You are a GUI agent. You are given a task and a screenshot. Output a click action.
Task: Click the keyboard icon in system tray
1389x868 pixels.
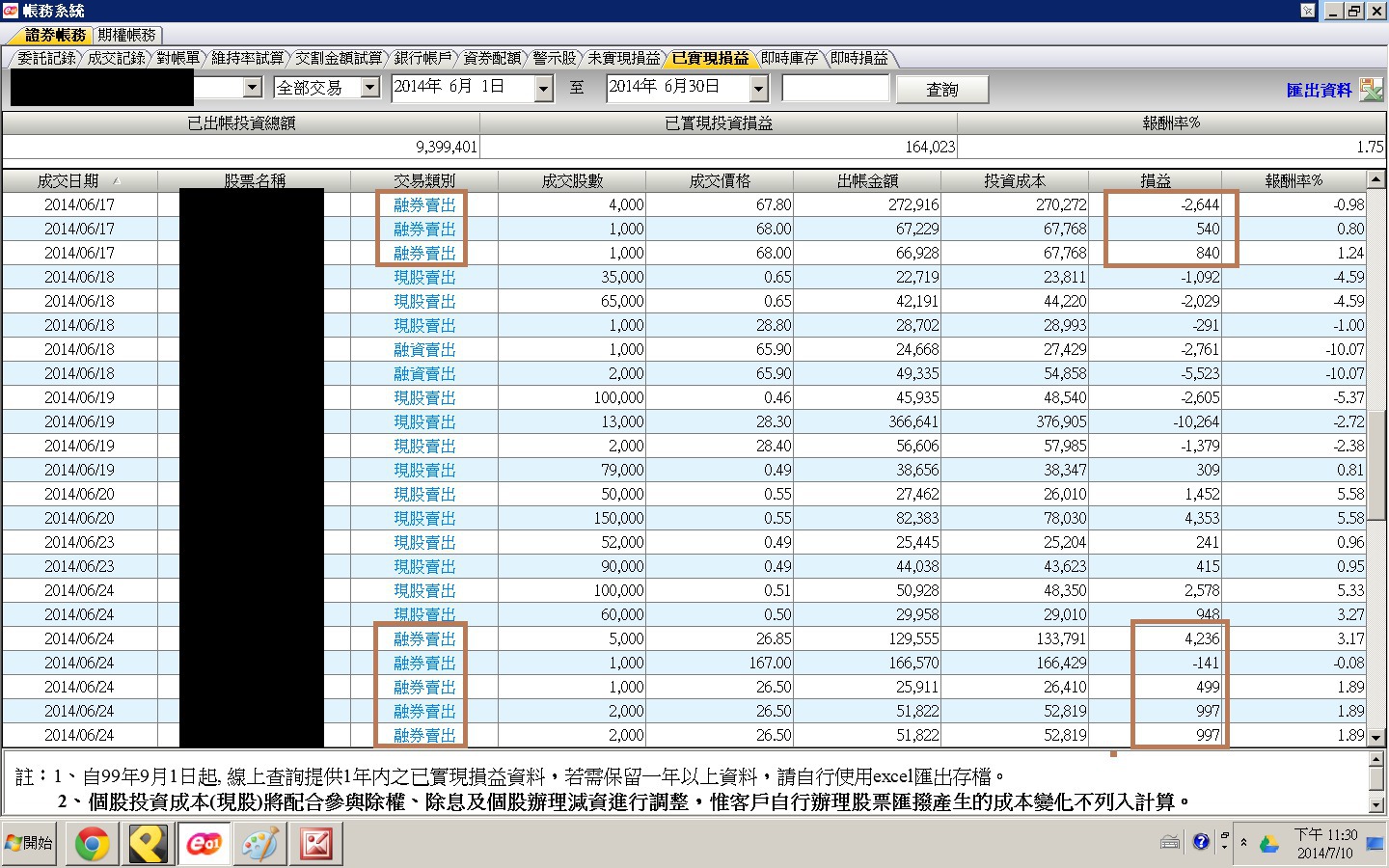tap(1170, 842)
